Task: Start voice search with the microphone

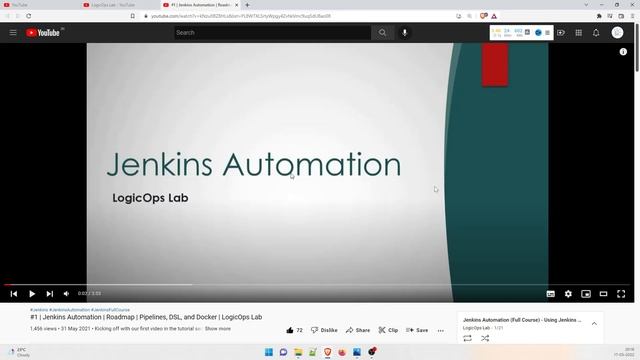Action: tap(404, 33)
